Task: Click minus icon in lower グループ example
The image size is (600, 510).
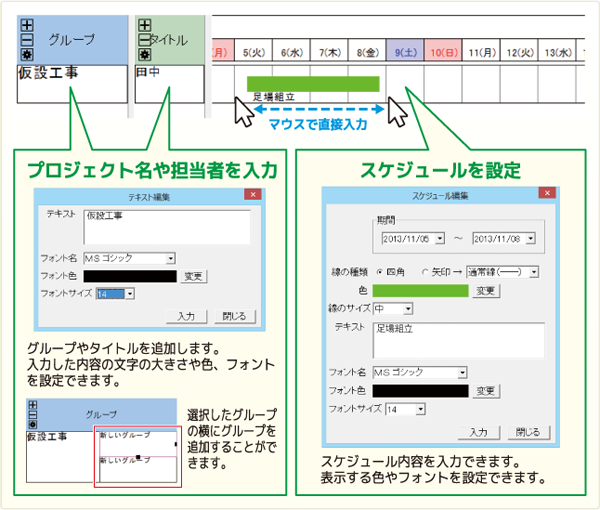Action: pos(33,415)
